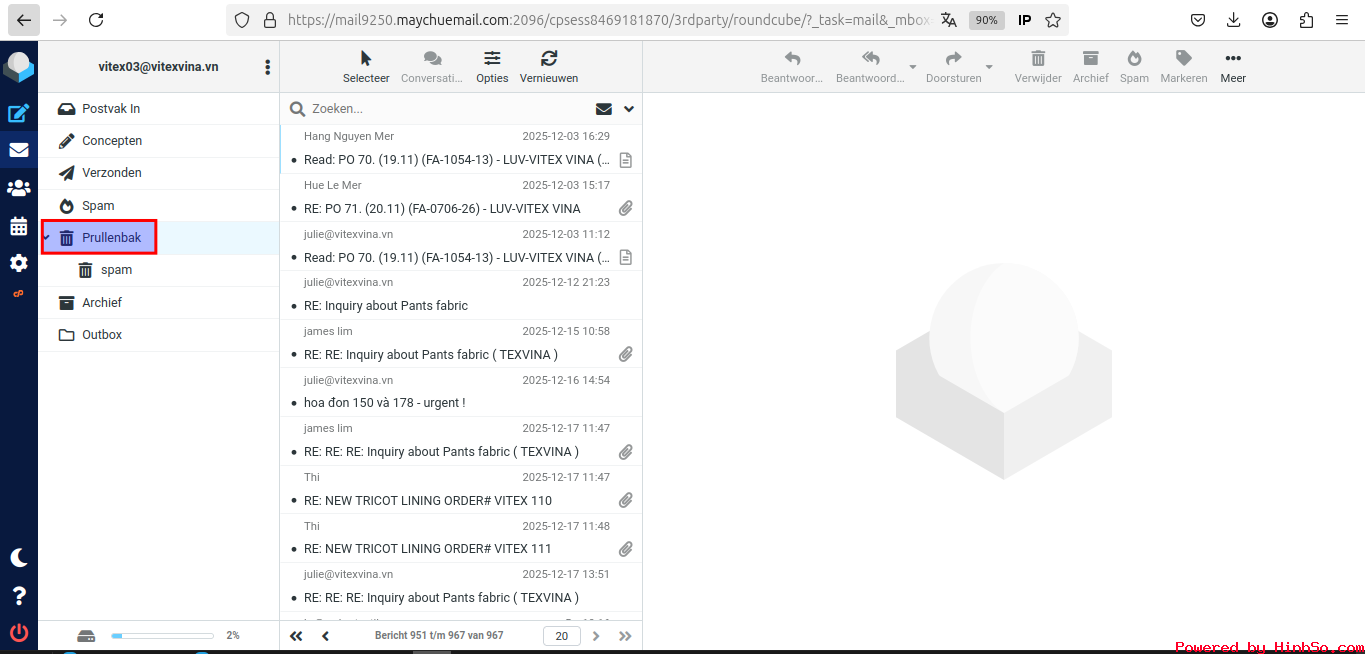1365x654 pixels.
Task: Open the Calendar sidebar icon
Action: (18, 226)
